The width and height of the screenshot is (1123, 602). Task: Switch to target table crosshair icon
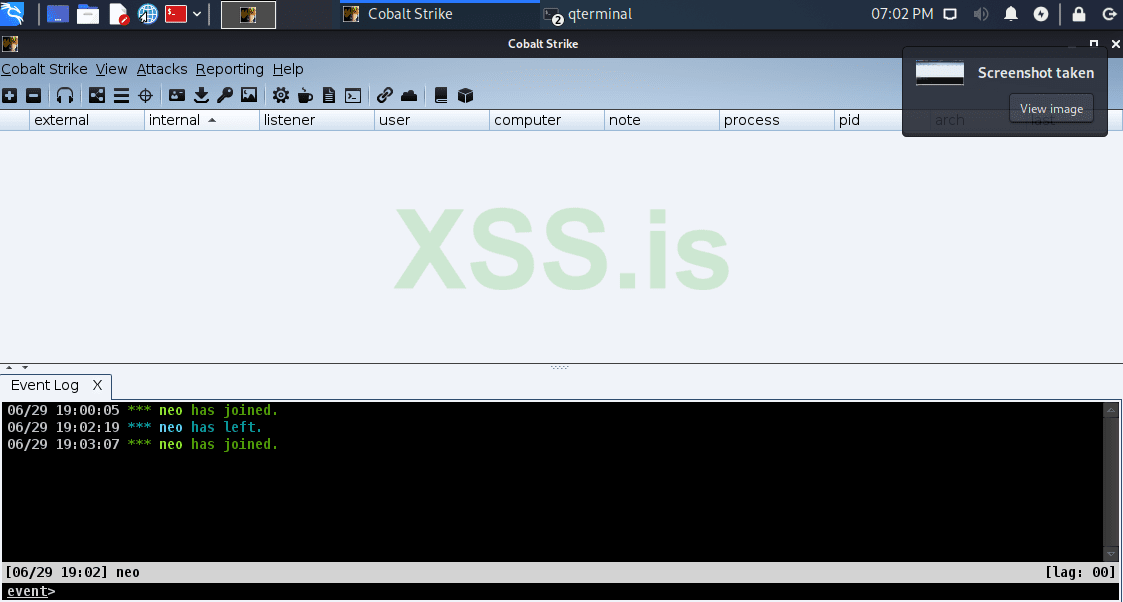coord(145,96)
